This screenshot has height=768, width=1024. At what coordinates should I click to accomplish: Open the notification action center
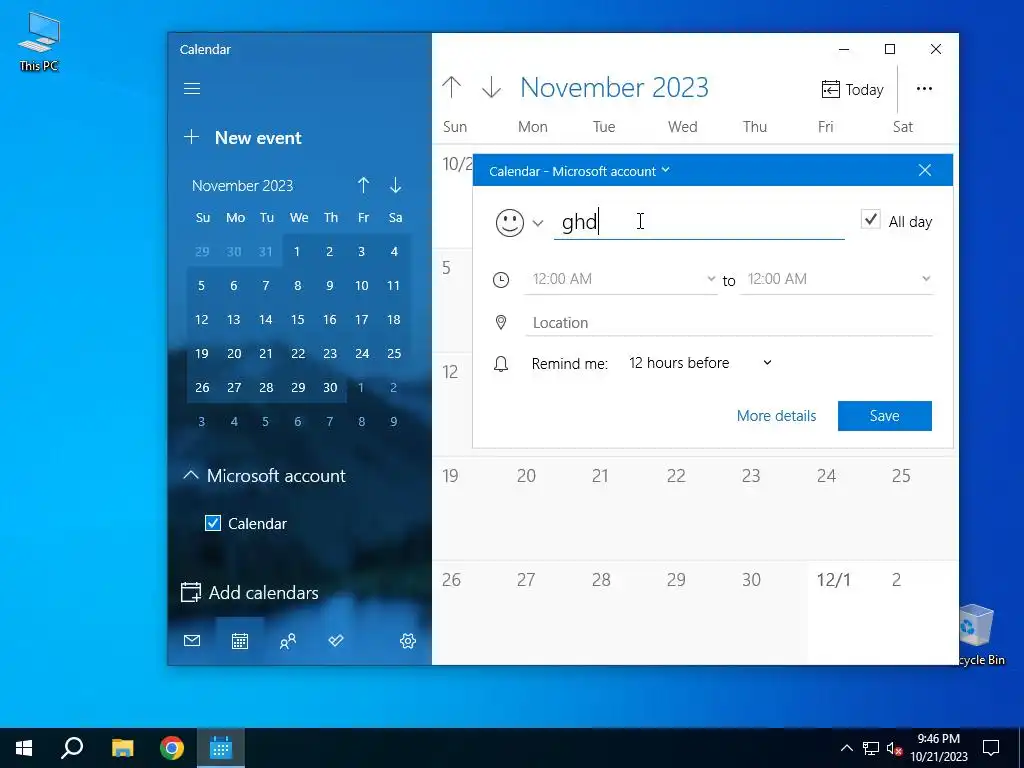[x=991, y=748]
